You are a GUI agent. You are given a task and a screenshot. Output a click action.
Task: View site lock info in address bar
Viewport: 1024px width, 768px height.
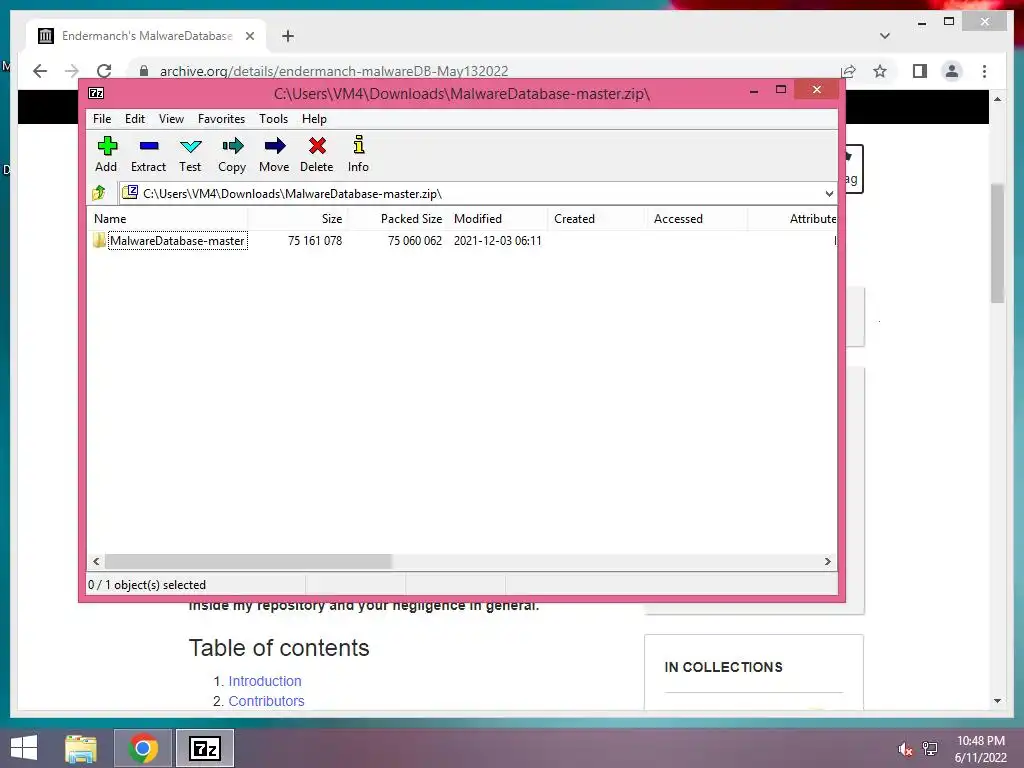coord(144,71)
